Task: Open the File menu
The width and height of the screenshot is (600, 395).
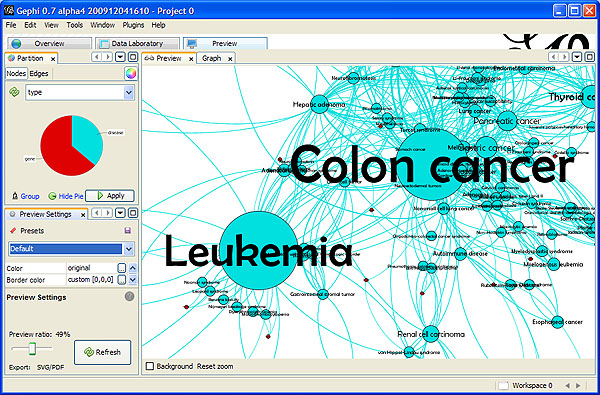Action: pyautogui.click(x=11, y=25)
